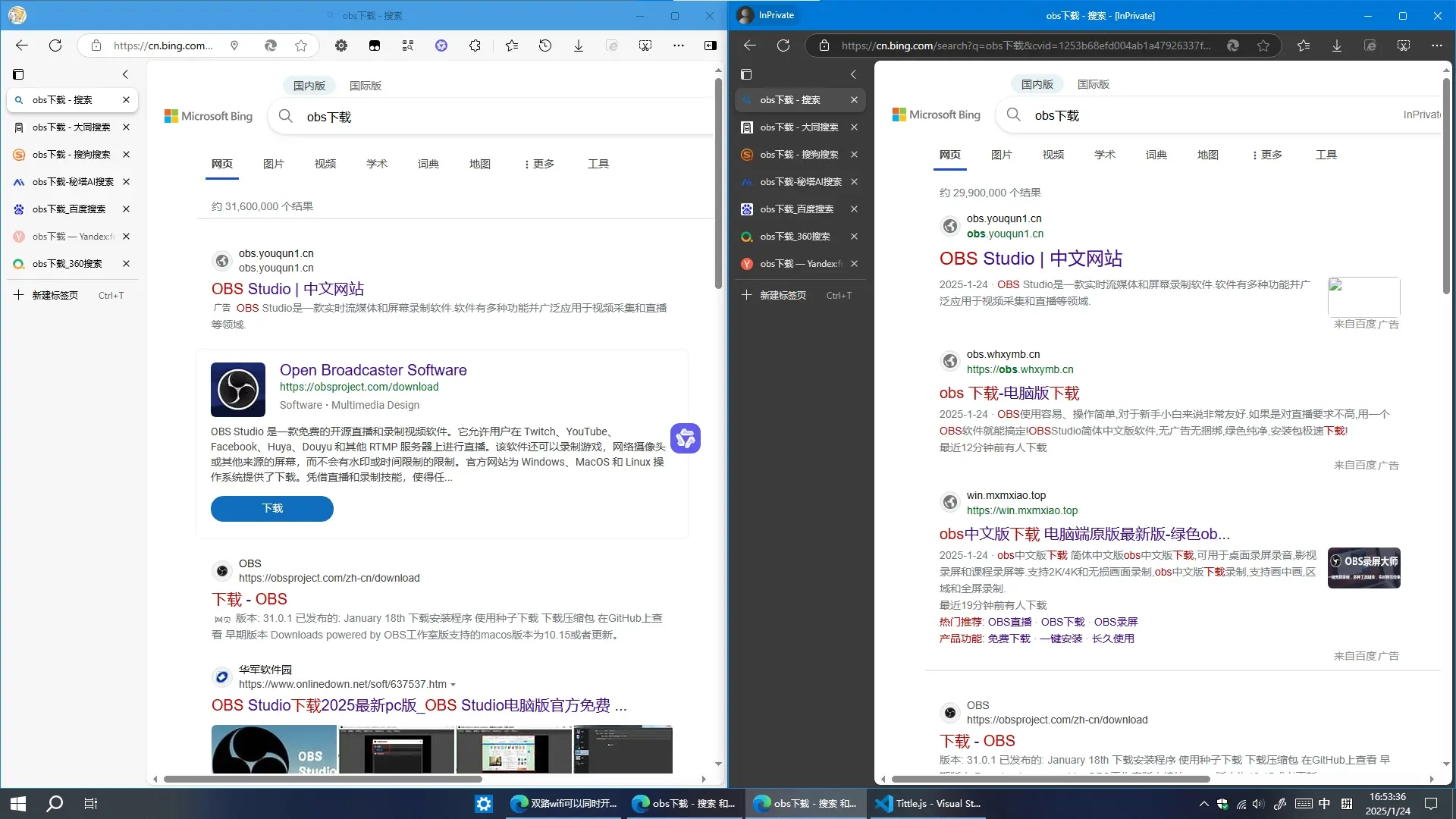This screenshot has width=1456, height=819.
Task: Open screenshot tool in InPrivate window
Action: [x=1404, y=45]
